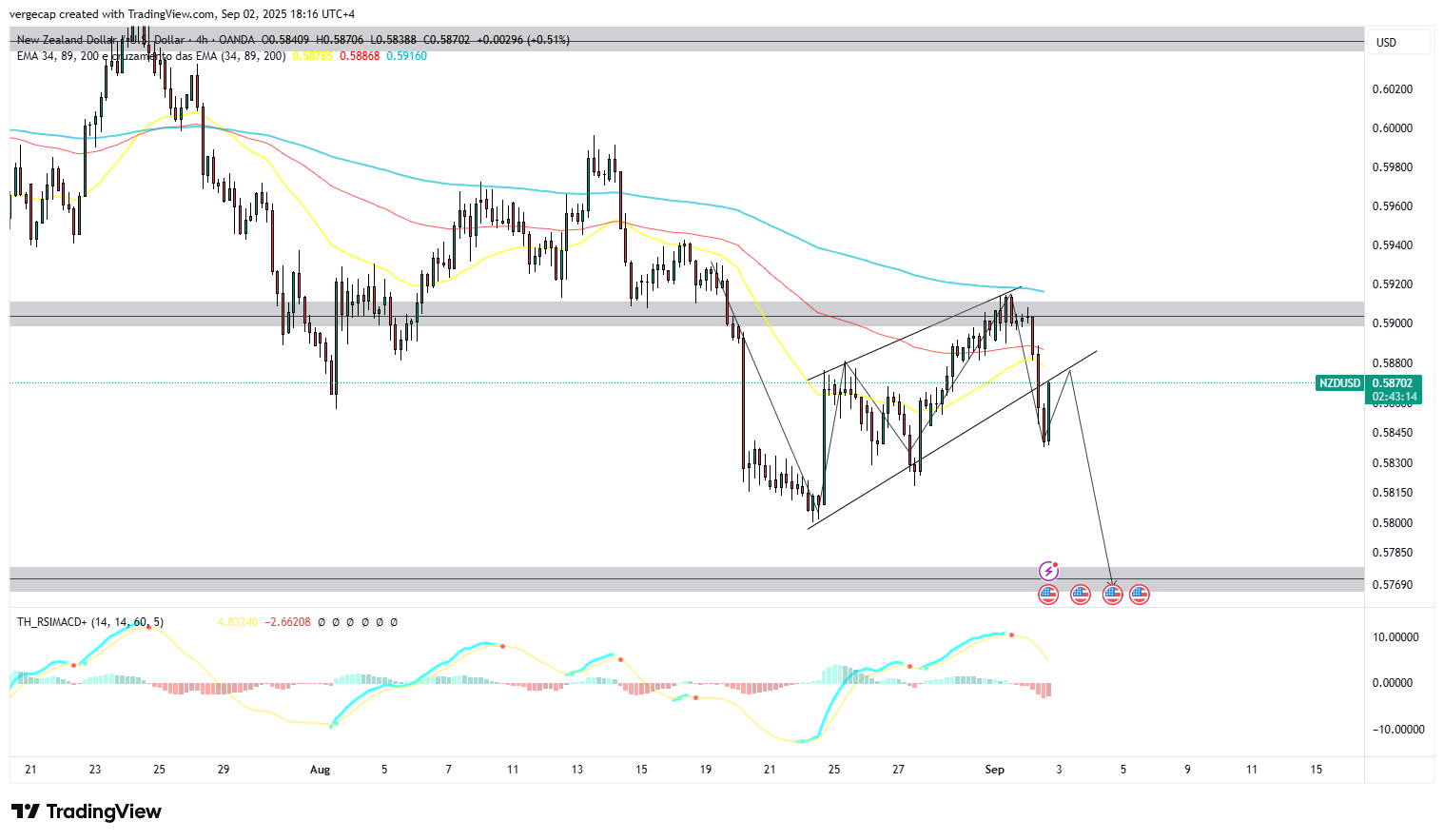Click the purple lightning event icon
This screenshot has height=840, width=1444.
click(1048, 571)
